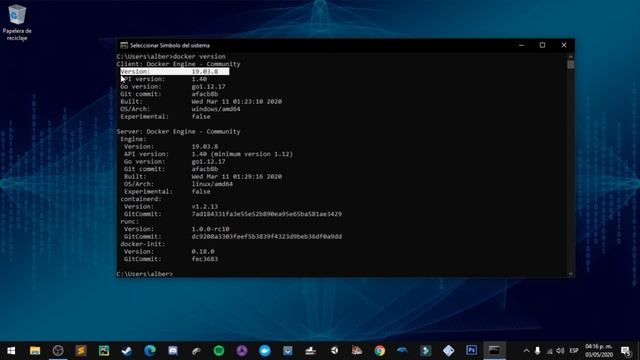This screenshot has width=640, height=360.
Task: Show hidden system tray icons chevron
Action: pyautogui.click(x=526, y=351)
